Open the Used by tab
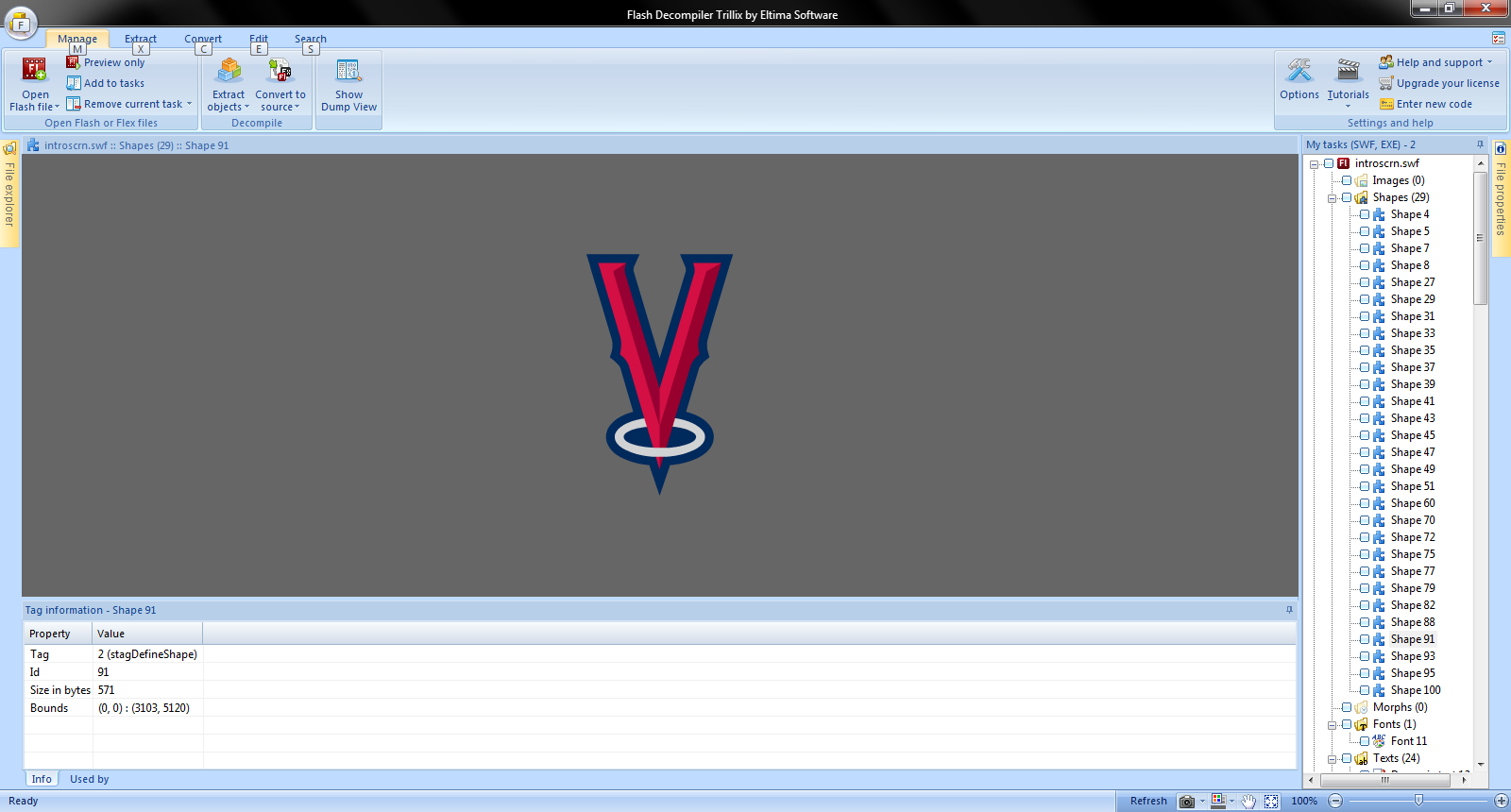The height and width of the screenshot is (812, 1511). pos(89,779)
